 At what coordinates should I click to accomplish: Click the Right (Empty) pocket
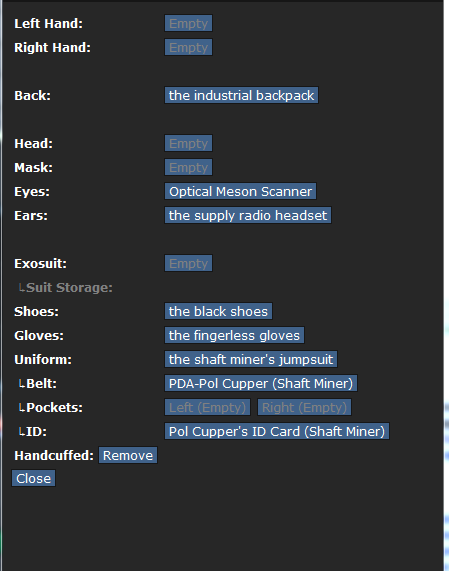point(304,407)
